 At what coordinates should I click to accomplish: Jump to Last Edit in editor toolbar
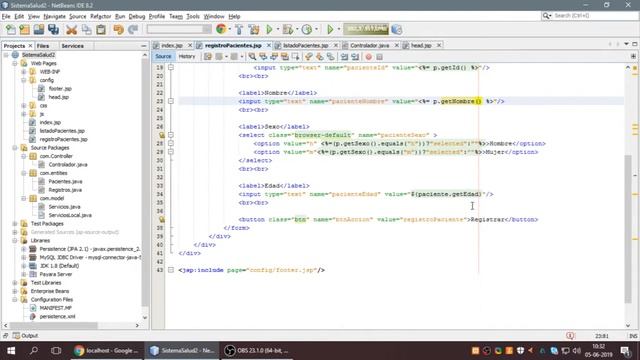point(208,57)
